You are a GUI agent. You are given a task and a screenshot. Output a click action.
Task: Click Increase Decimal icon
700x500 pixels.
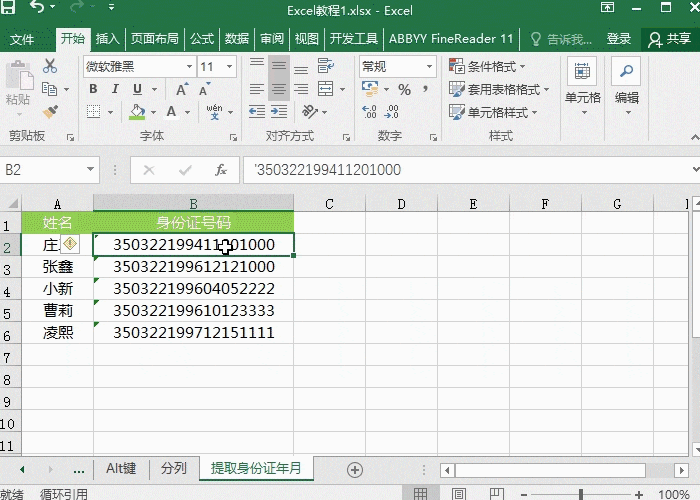click(x=369, y=112)
